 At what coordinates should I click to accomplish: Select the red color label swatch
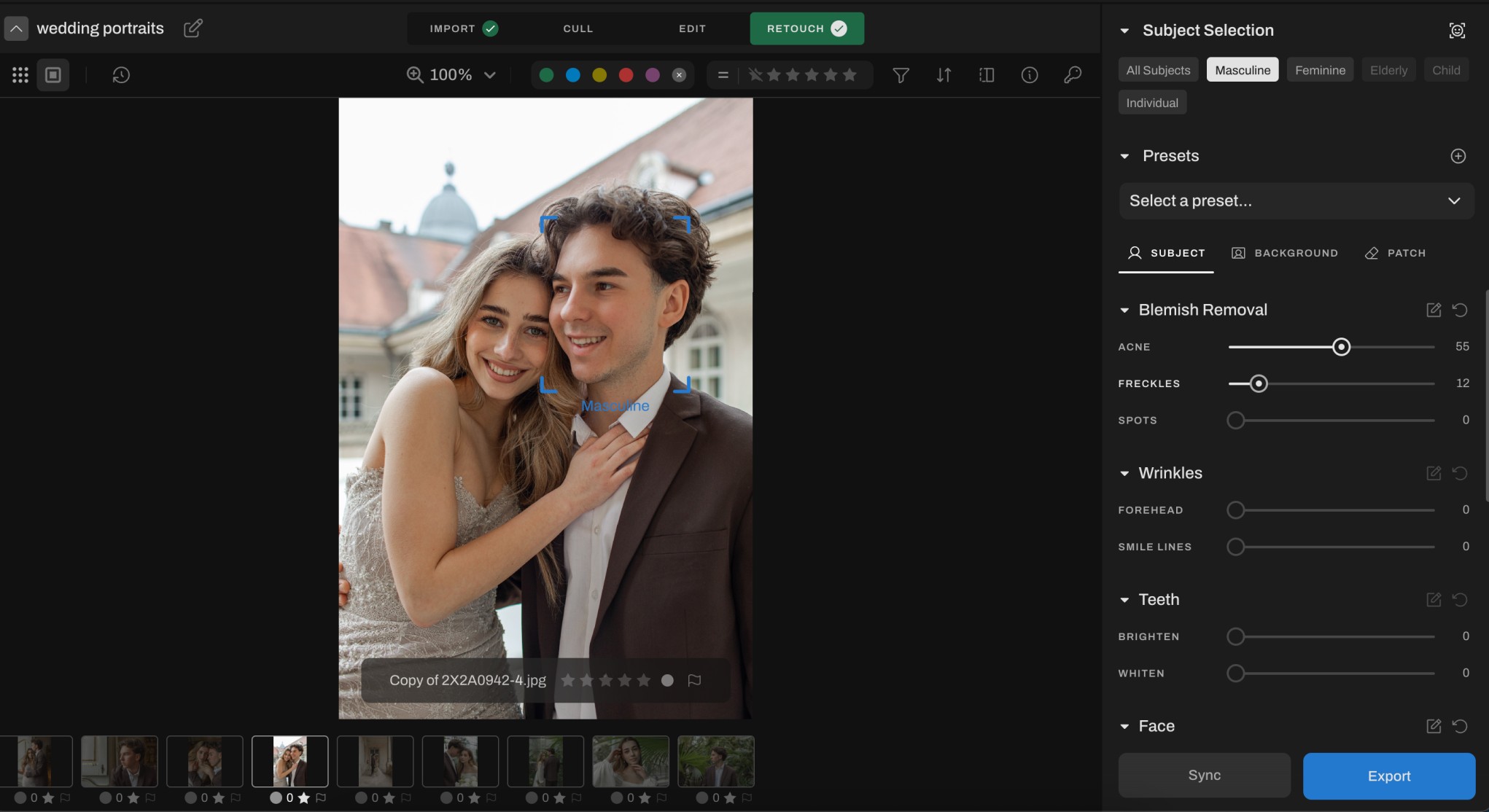point(626,75)
